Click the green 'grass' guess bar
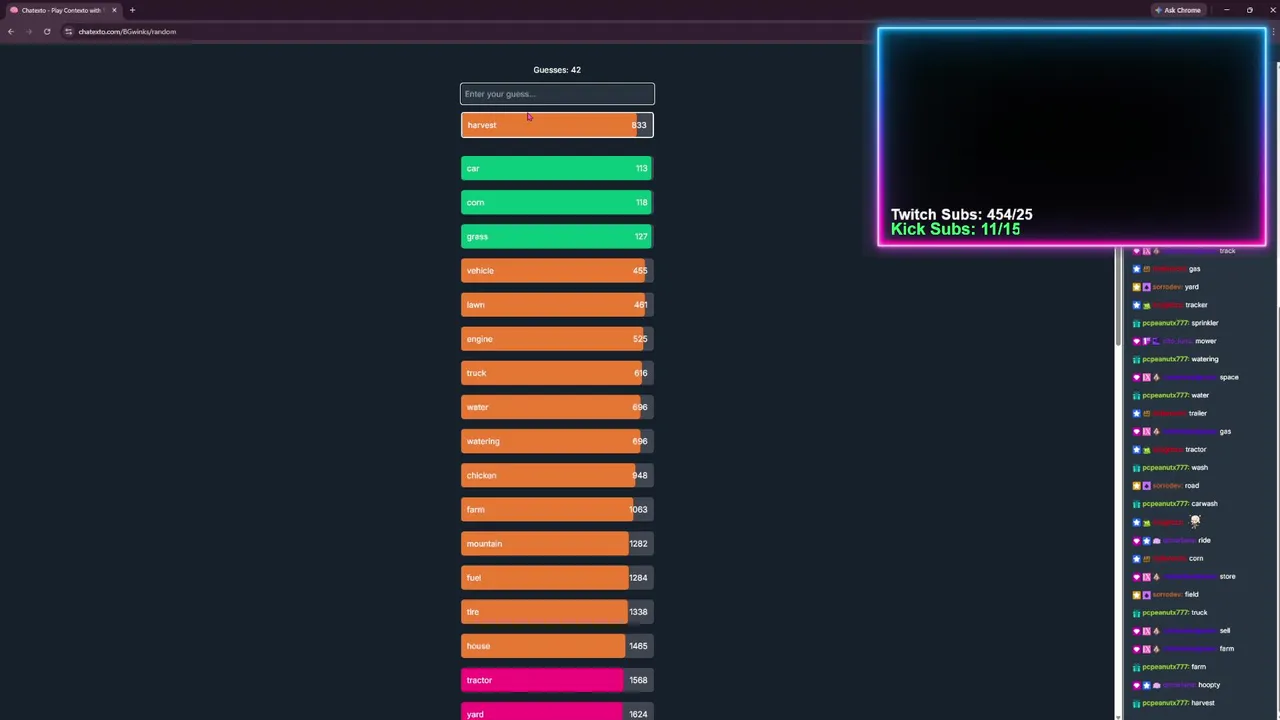 pos(557,236)
